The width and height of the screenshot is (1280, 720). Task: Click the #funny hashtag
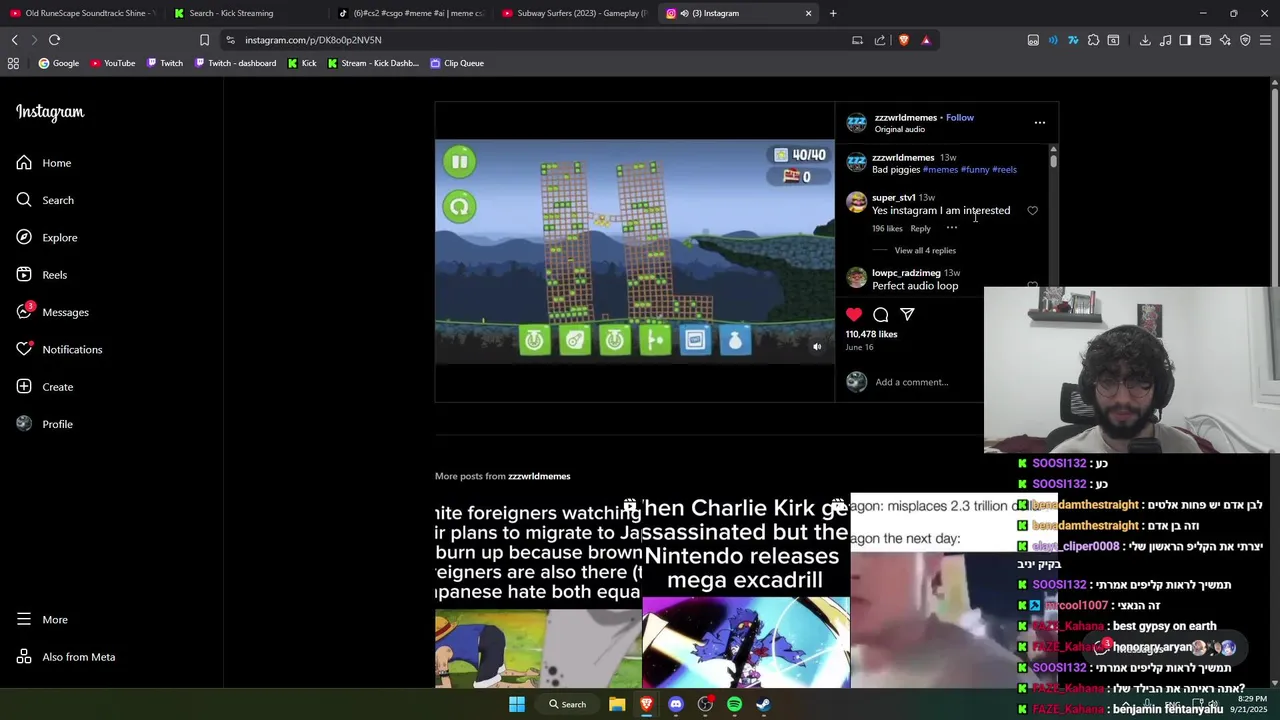(x=975, y=169)
